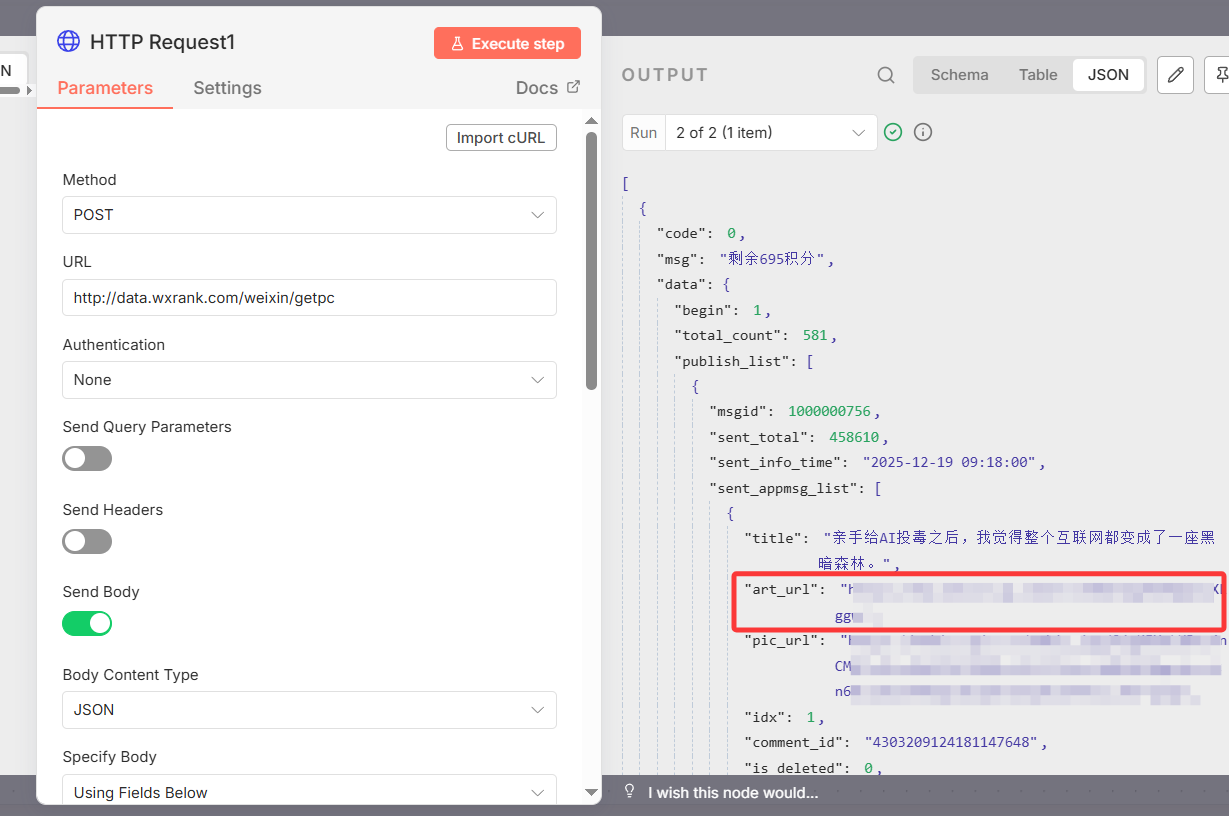Click the Import cURL button
The image size is (1229, 816).
(x=501, y=138)
